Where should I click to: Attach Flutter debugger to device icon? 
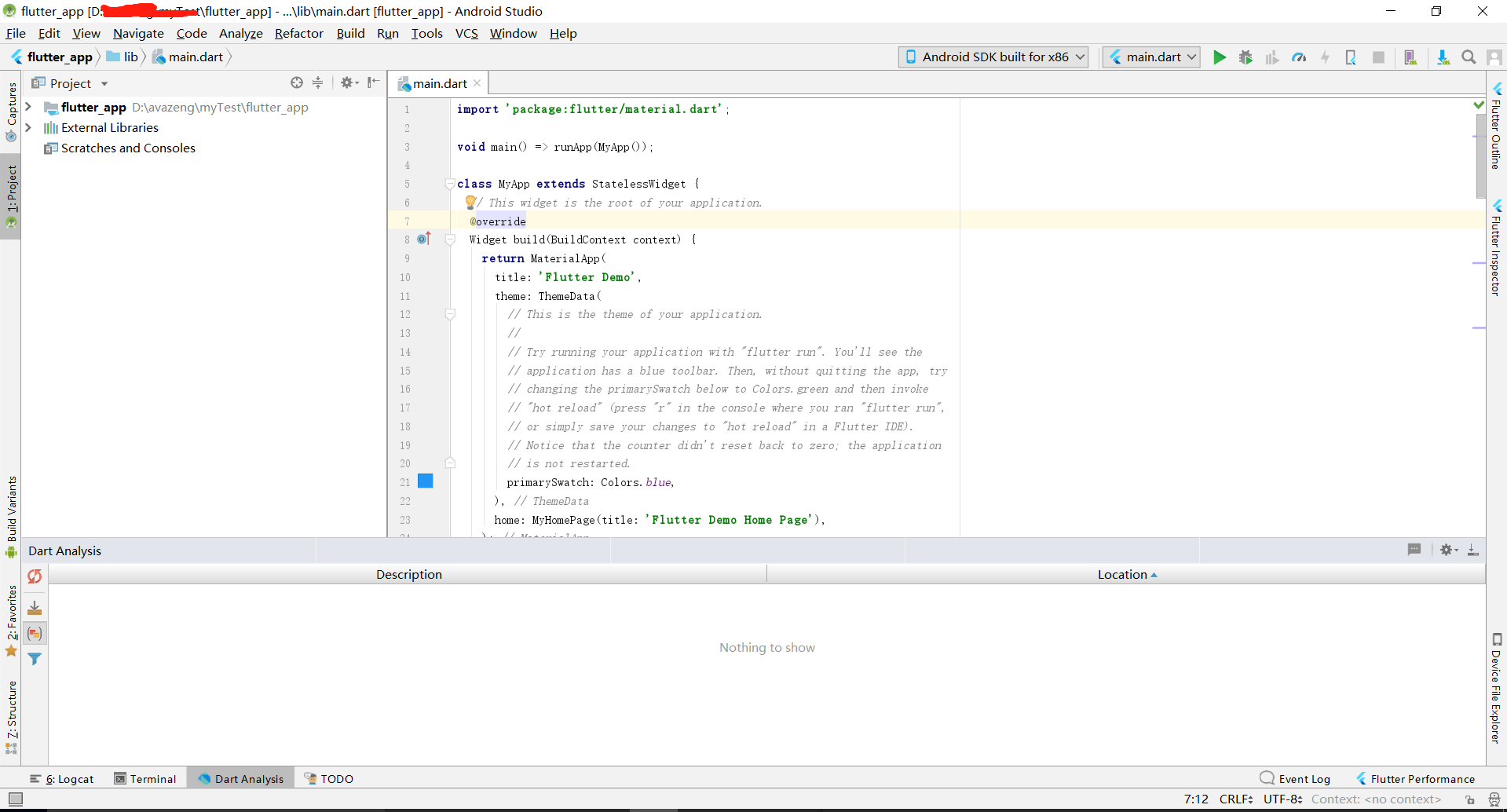(x=1351, y=57)
